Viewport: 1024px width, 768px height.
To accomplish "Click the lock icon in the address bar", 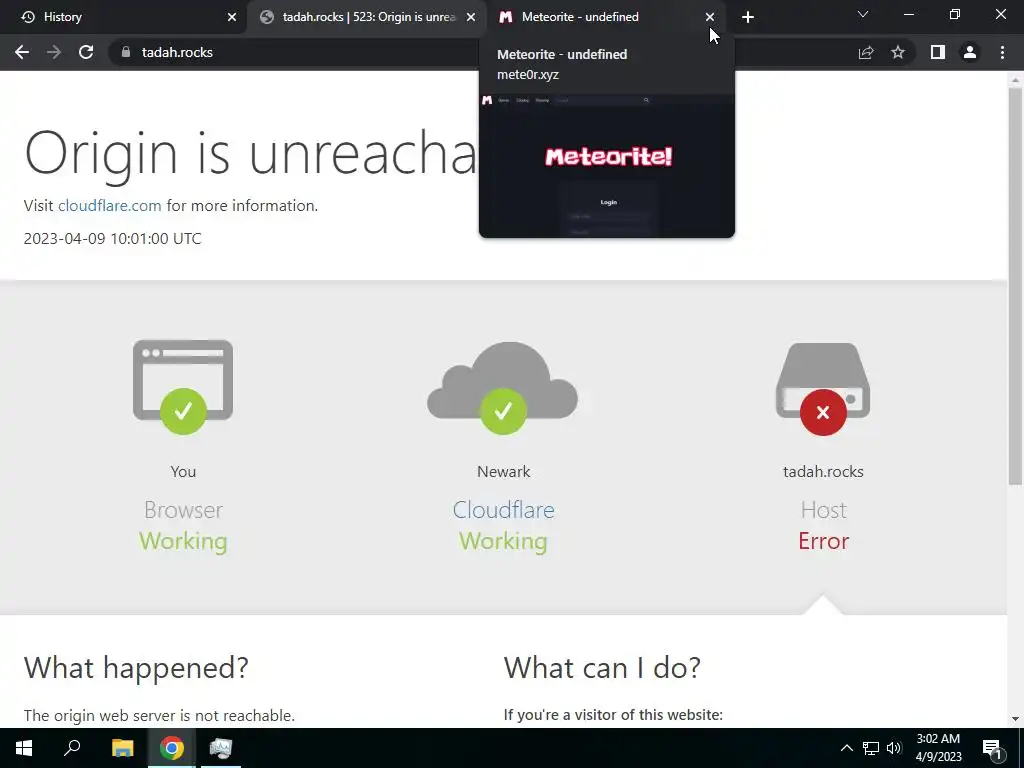I will point(125,52).
